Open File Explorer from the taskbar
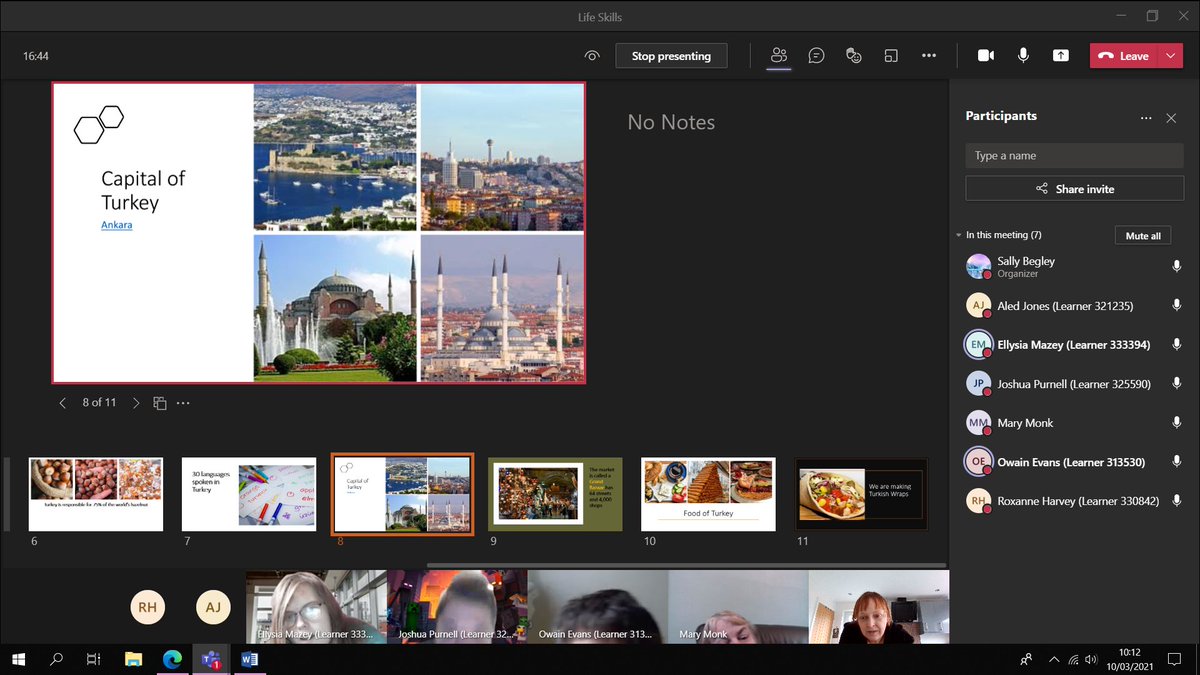1200x675 pixels. tap(133, 659)
